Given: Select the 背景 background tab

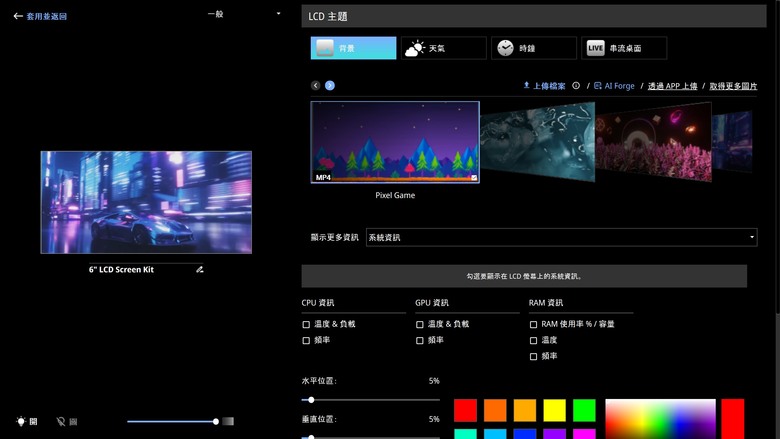Looking at the screenshot, I should tap(353, 48).
